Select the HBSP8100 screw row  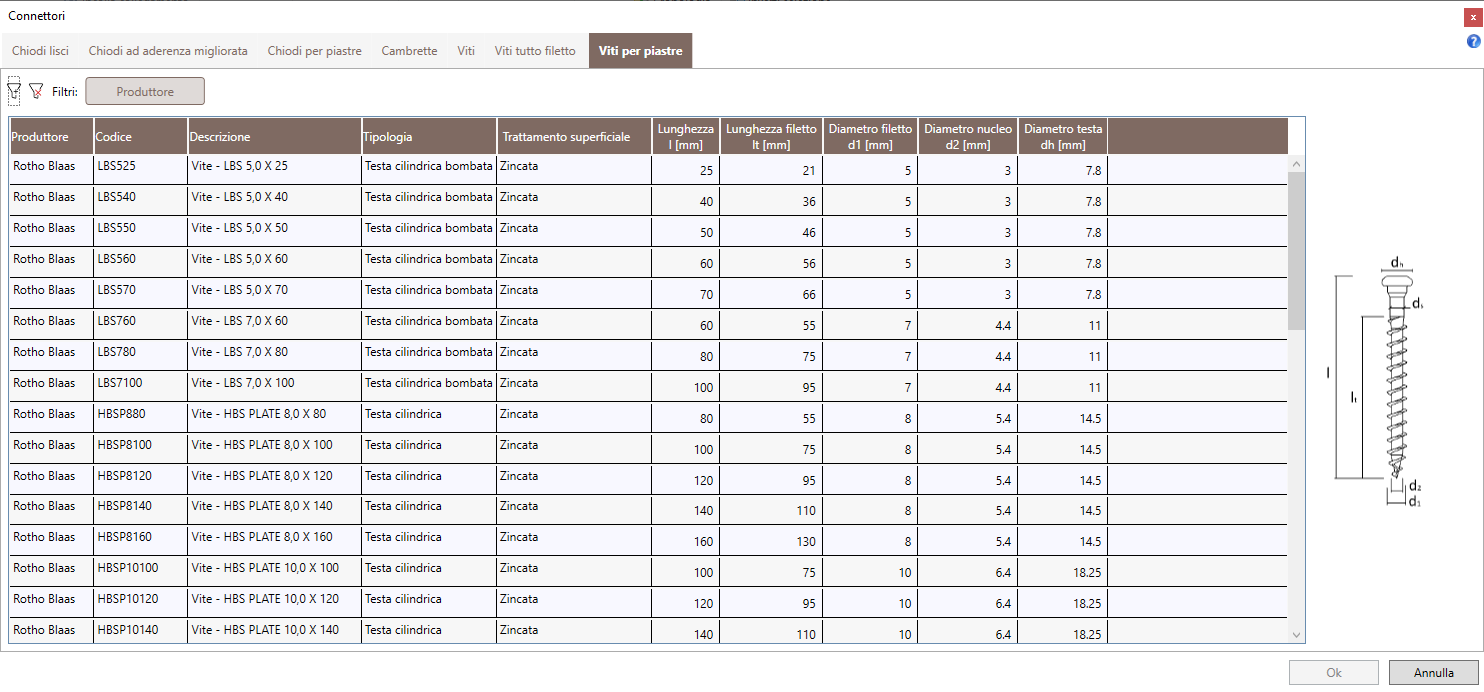[648, 448]
